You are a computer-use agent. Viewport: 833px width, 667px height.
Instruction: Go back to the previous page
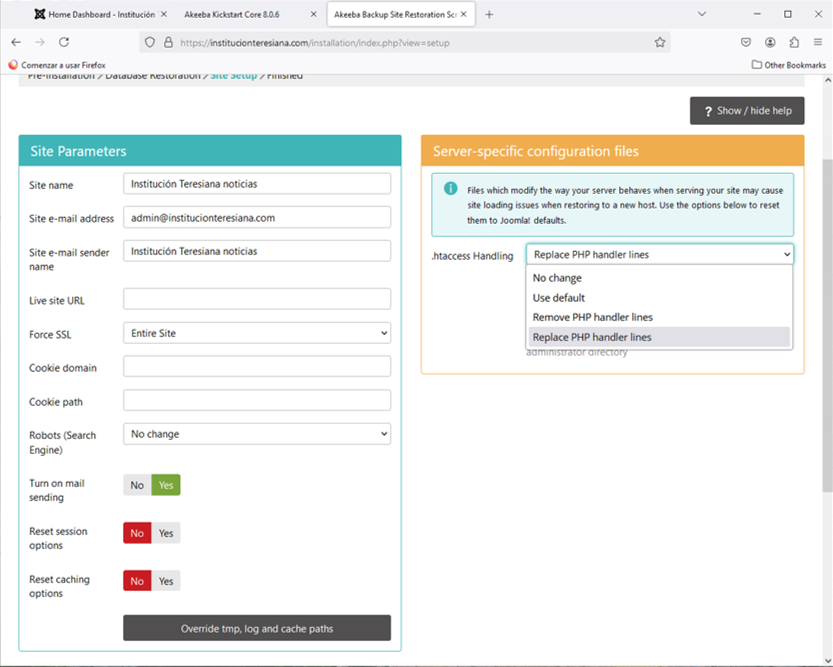click(16, 42)
